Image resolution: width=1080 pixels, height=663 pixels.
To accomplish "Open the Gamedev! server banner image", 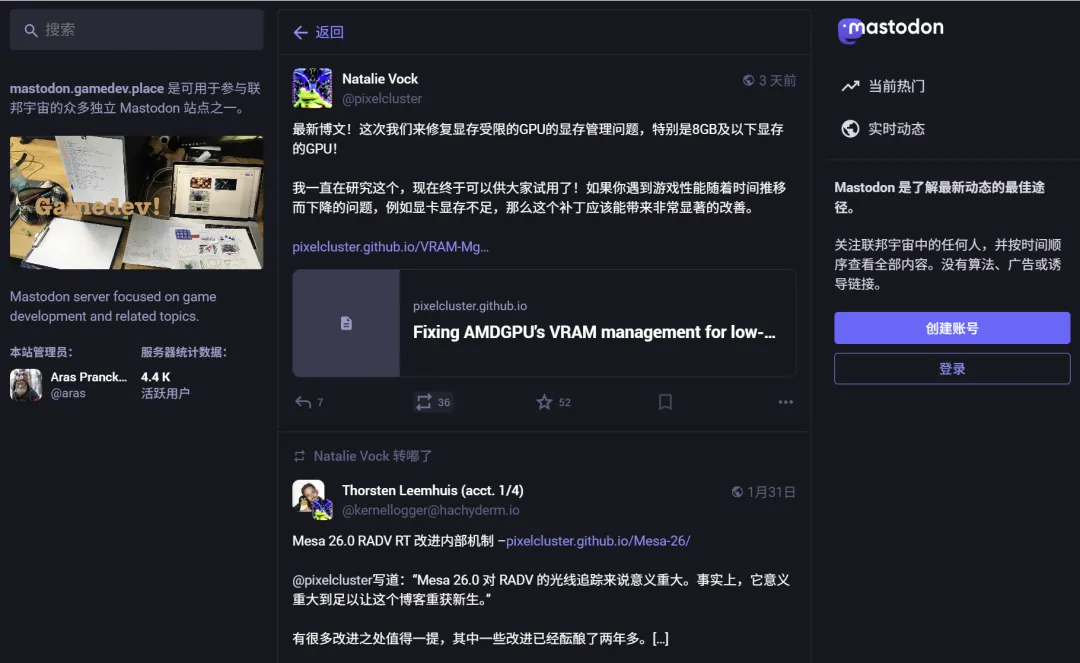I will pos(136,202).
